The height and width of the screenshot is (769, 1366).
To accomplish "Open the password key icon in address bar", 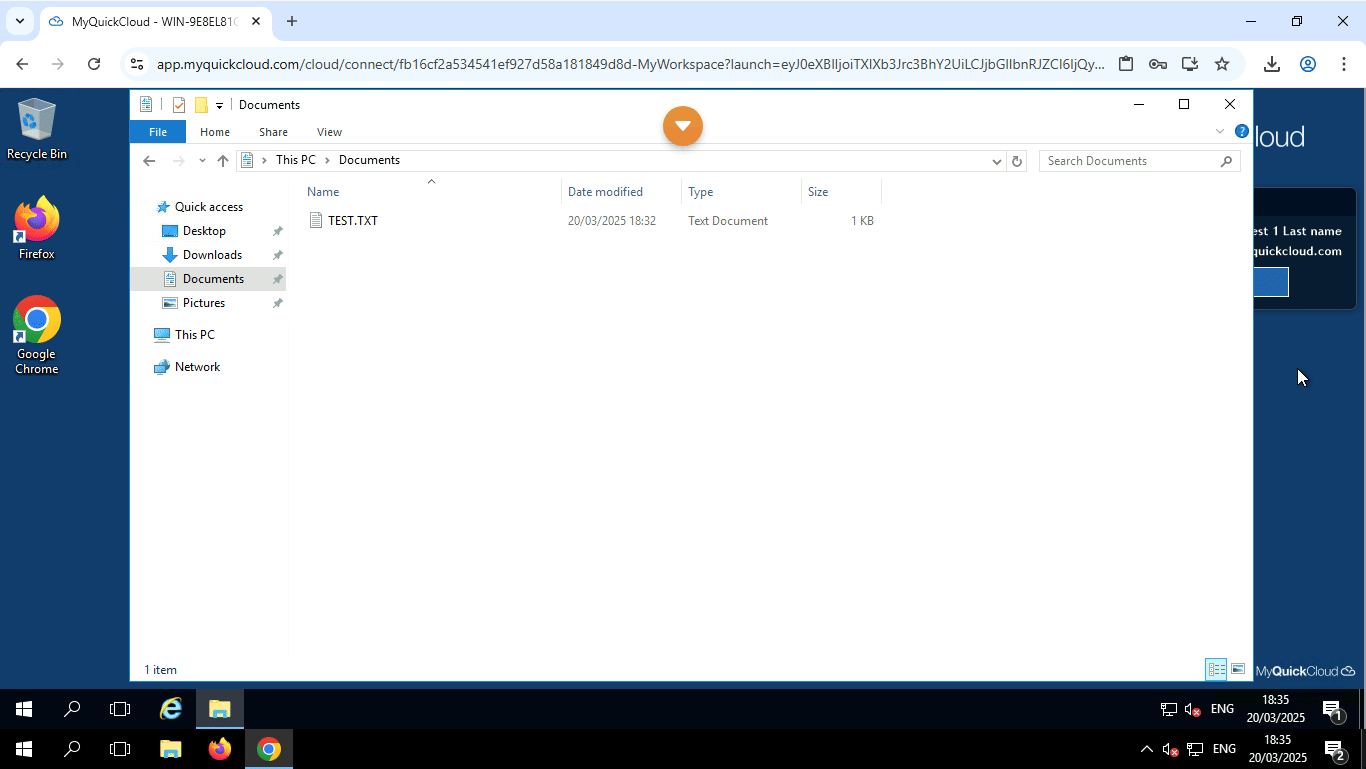I will tap(1158, 64).
